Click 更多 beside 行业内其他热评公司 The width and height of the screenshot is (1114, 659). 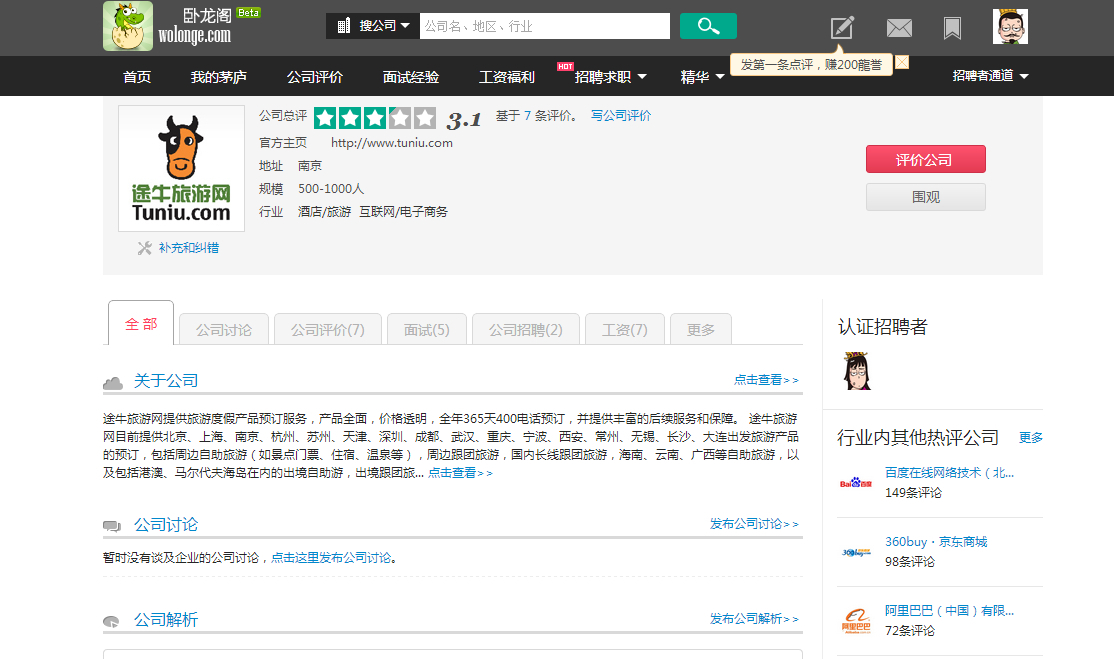(1030, 437)
